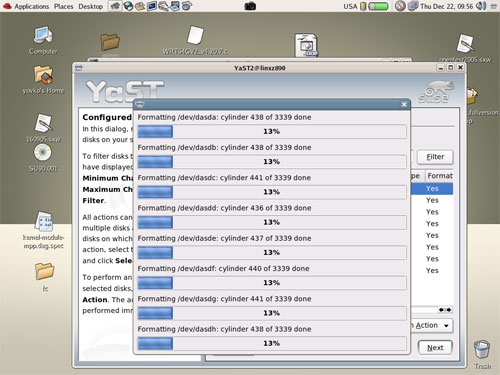The width and height of the screenshot is (500, 375).
Task: Open the 160905.sxw document icon
Action: click(43, 123)
